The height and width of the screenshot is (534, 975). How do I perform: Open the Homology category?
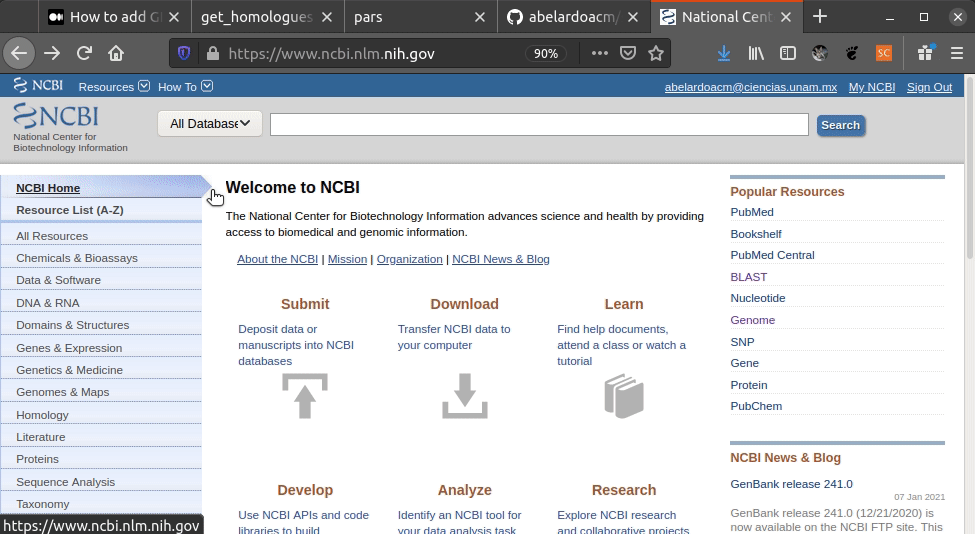coord(42,415)
